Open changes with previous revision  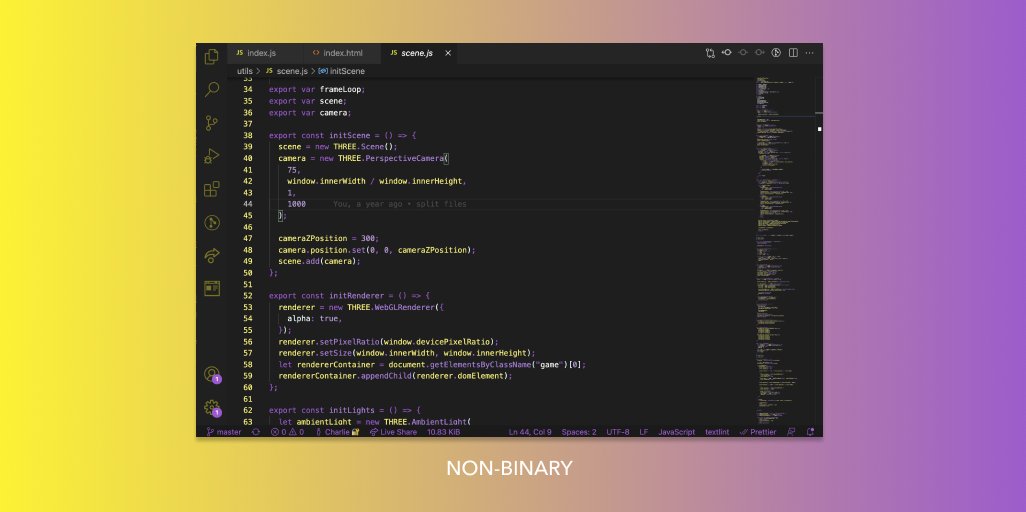click(x=726, y=53)
